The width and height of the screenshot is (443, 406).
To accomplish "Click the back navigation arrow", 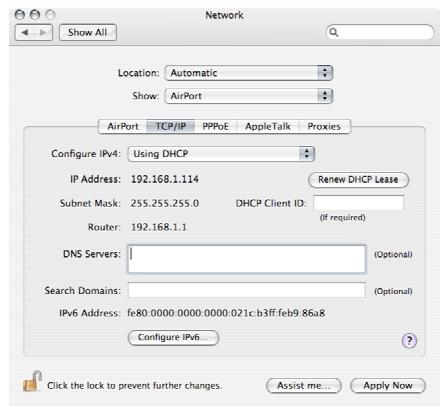I will (x=25, y=32).
